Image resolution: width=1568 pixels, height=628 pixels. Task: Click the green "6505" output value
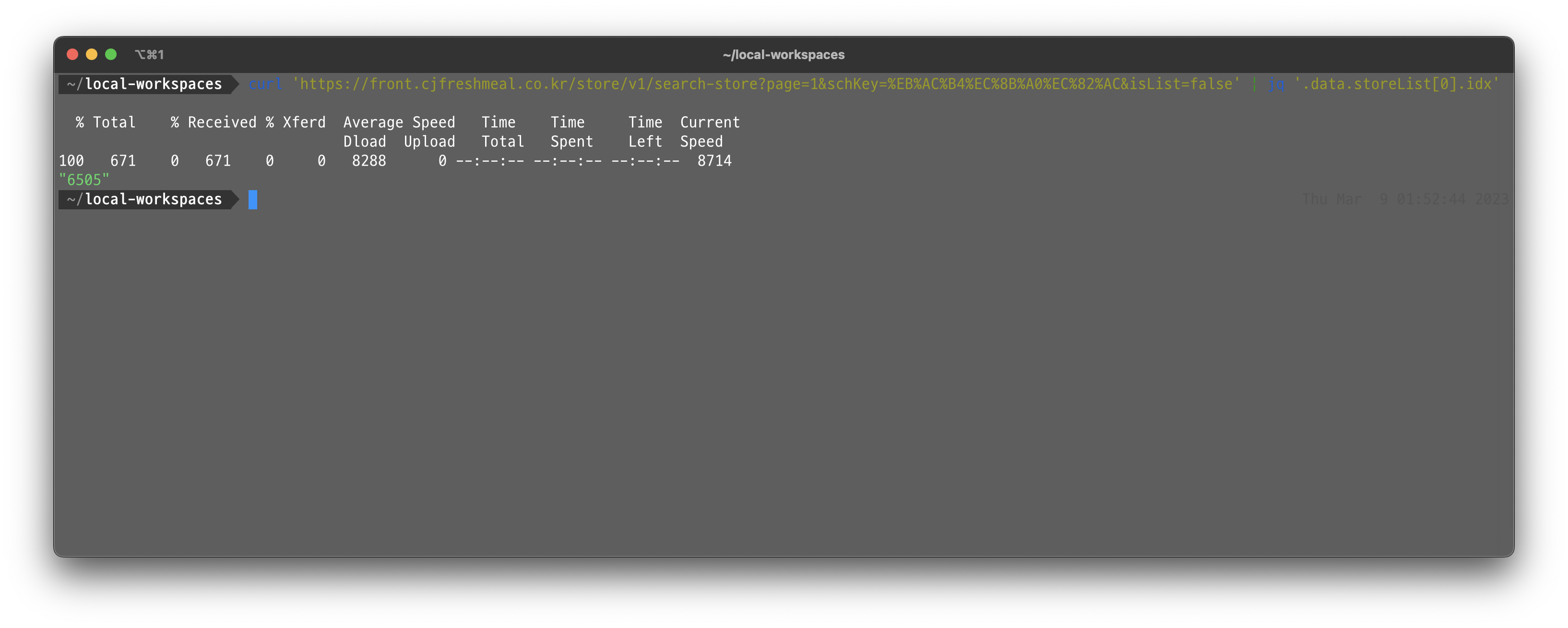84,180
